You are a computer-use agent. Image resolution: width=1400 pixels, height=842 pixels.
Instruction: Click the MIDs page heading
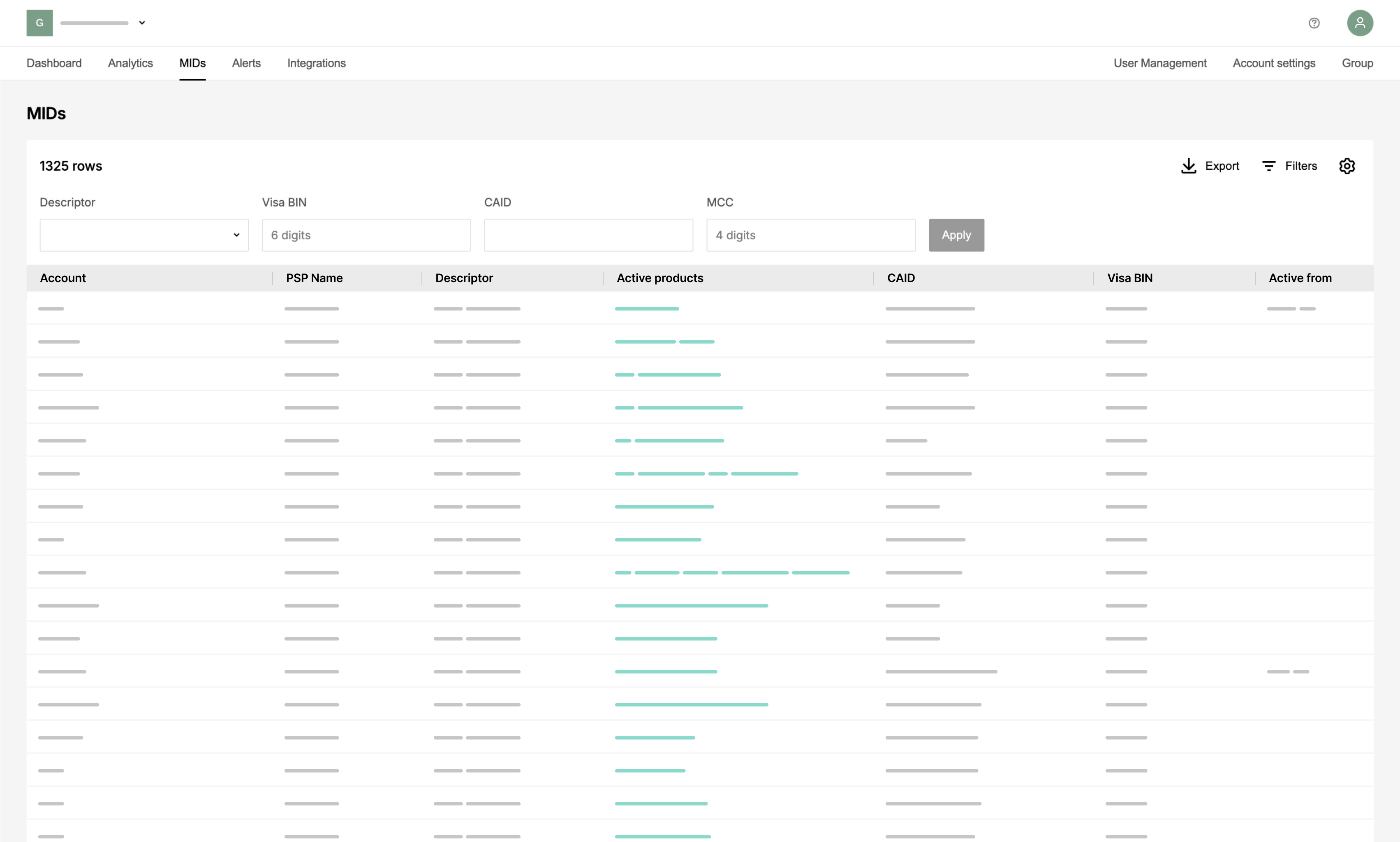tap(46, 113)
